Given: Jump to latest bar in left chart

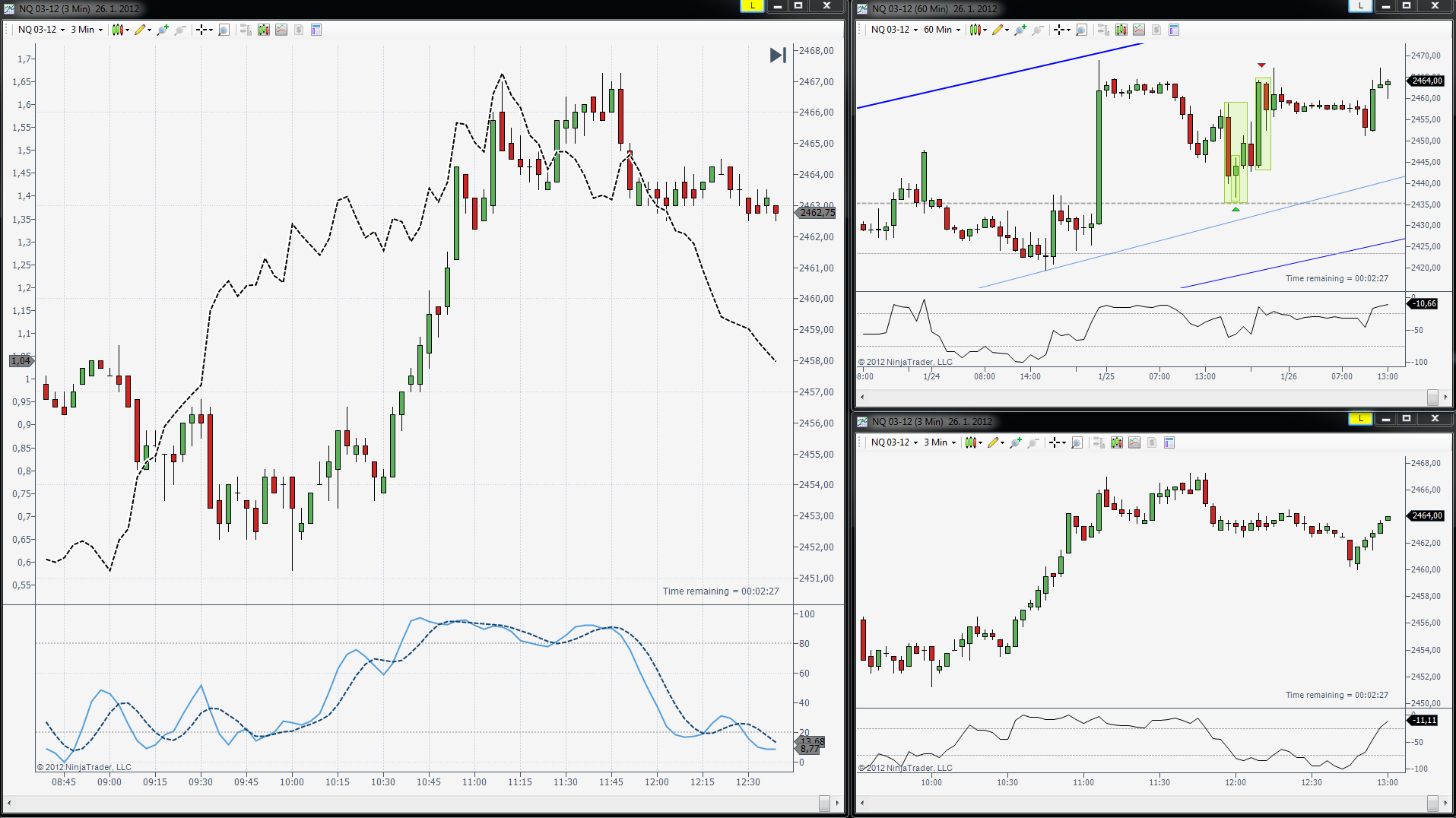Looking at the screenshot, I should [x=778, y=55].
